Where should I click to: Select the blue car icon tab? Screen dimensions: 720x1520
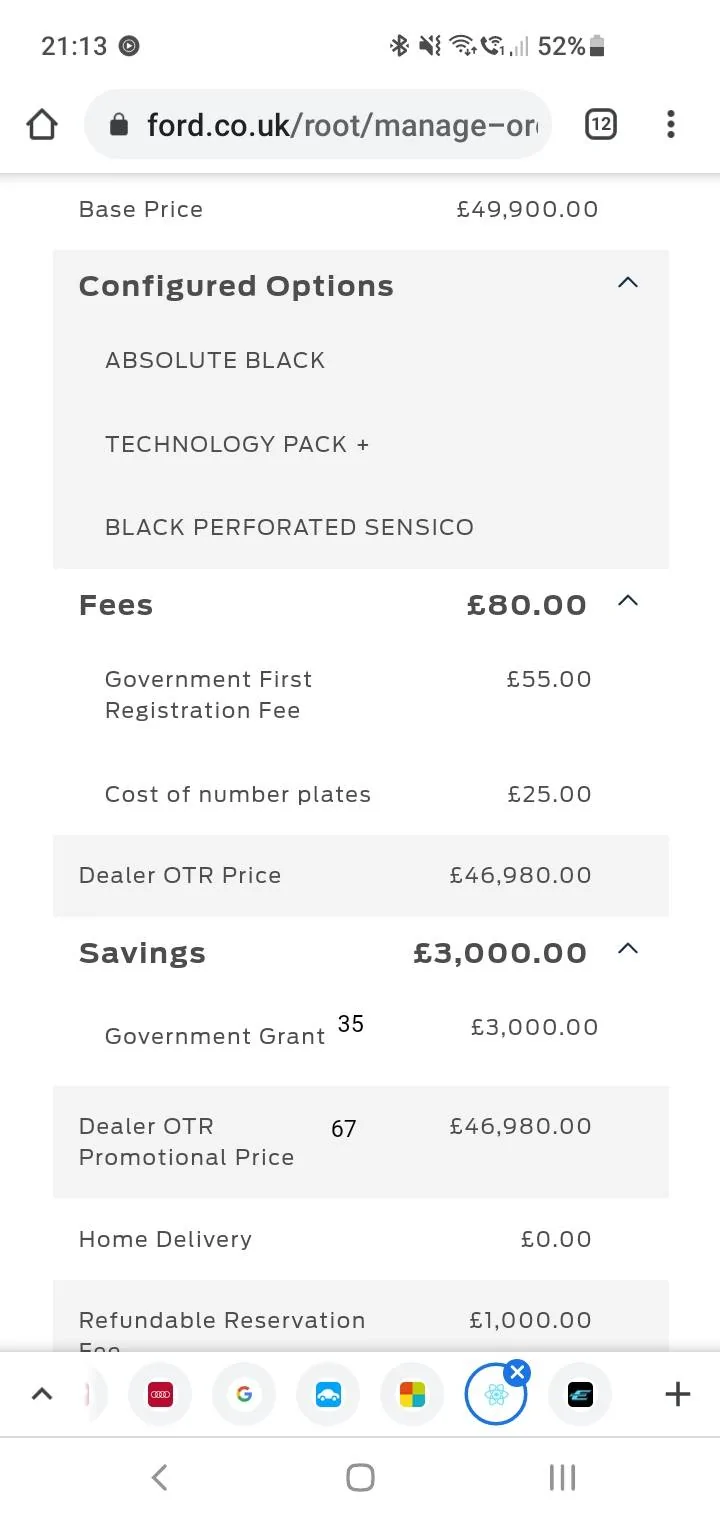[x=328, y=1394]
